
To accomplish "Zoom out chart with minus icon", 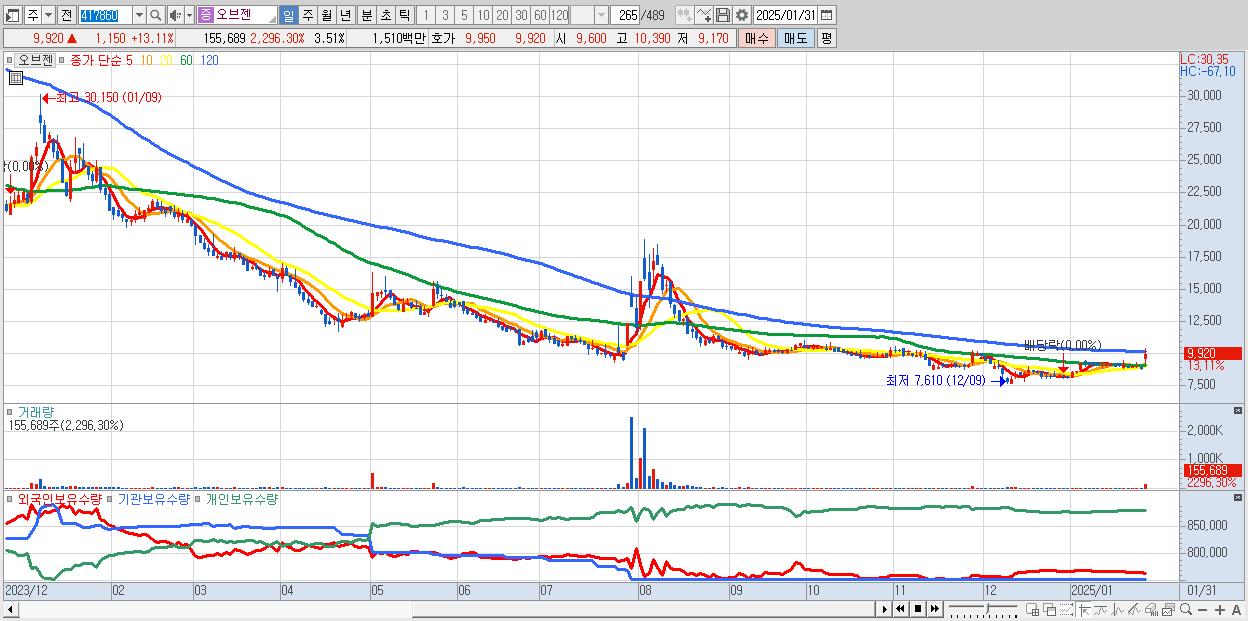I will 1202,610.
